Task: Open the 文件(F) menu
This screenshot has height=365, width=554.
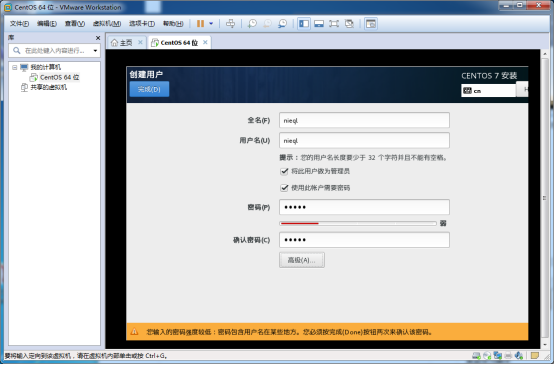Action: click(x=19, y=24)
